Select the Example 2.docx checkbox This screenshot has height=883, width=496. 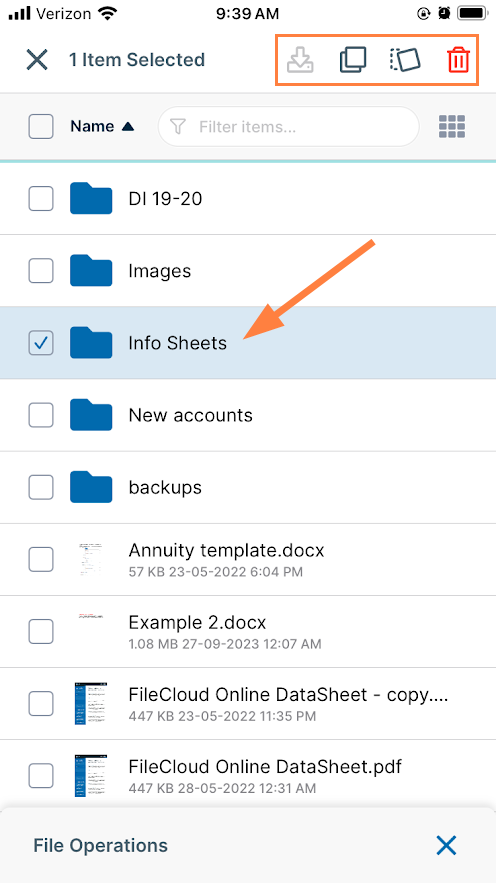pyautogui.click(x=41, y=631)
